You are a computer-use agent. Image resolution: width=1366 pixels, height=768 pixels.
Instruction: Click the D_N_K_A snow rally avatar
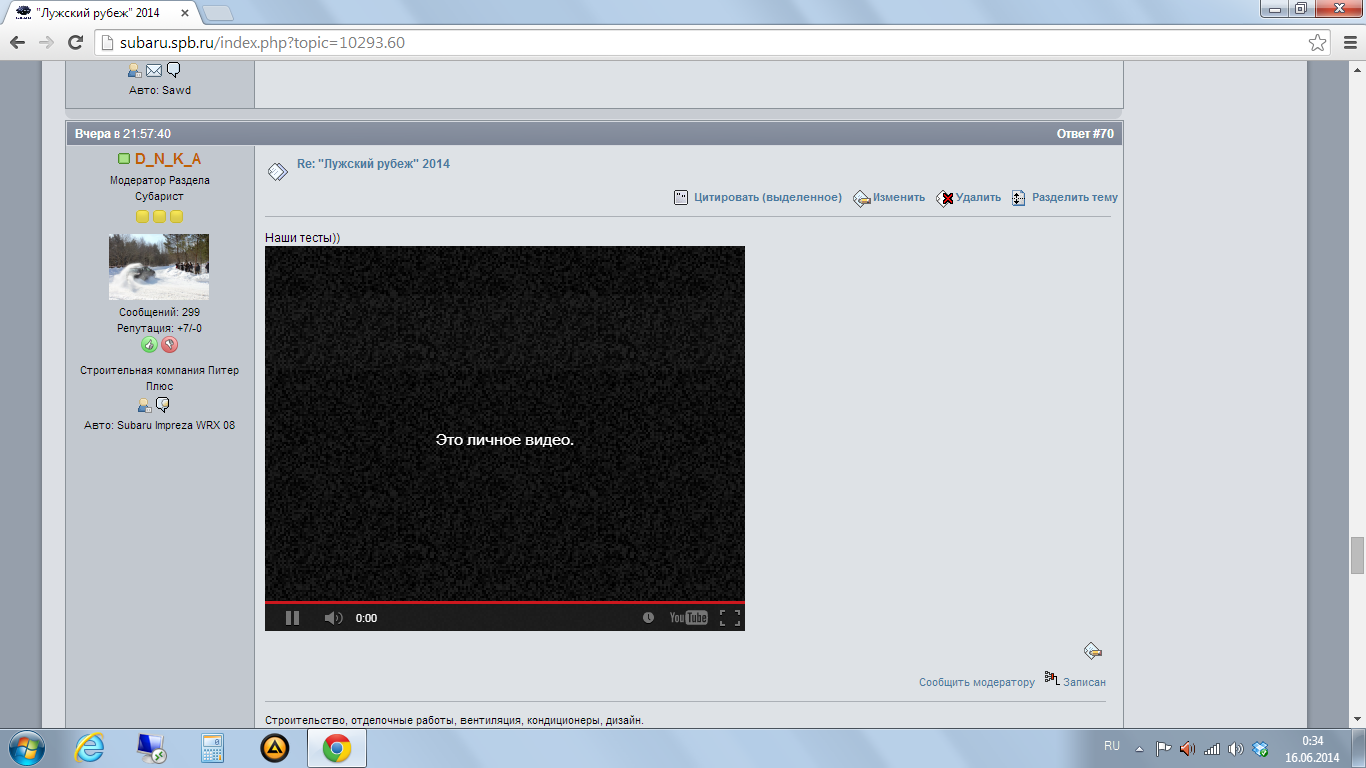159,267
